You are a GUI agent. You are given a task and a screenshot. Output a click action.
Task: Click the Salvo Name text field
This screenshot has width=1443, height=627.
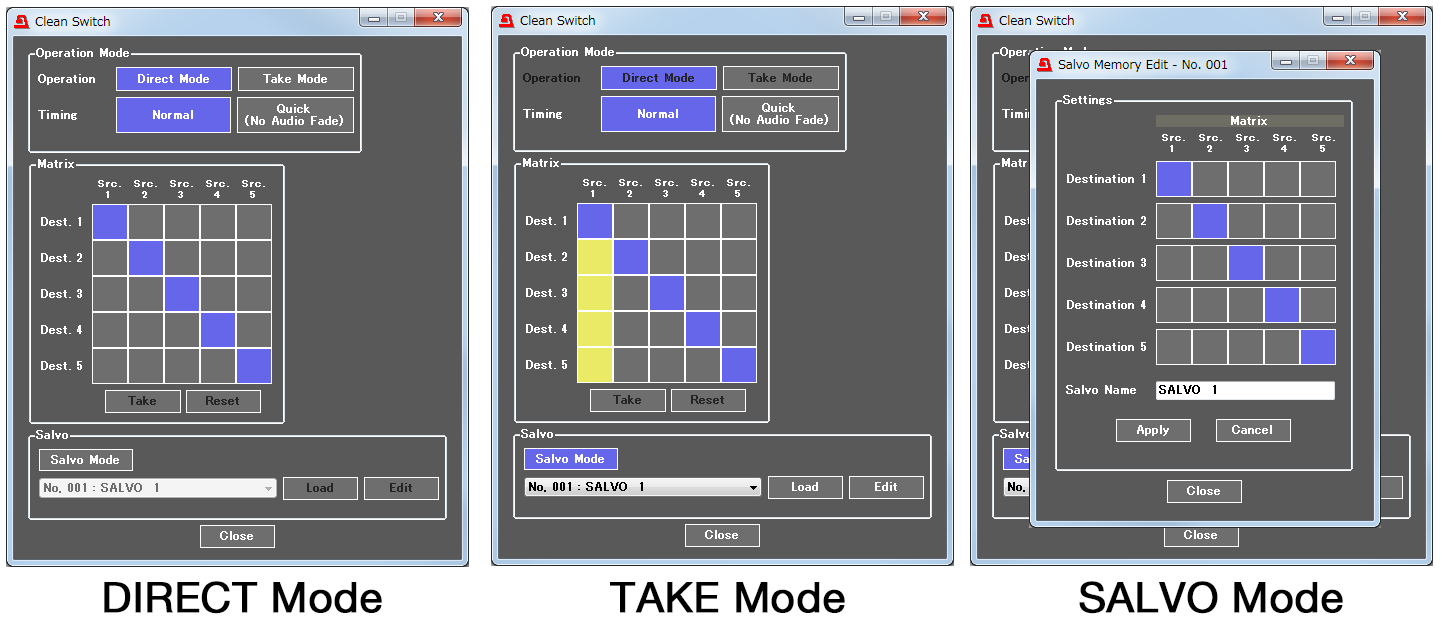click(1244, 390)
